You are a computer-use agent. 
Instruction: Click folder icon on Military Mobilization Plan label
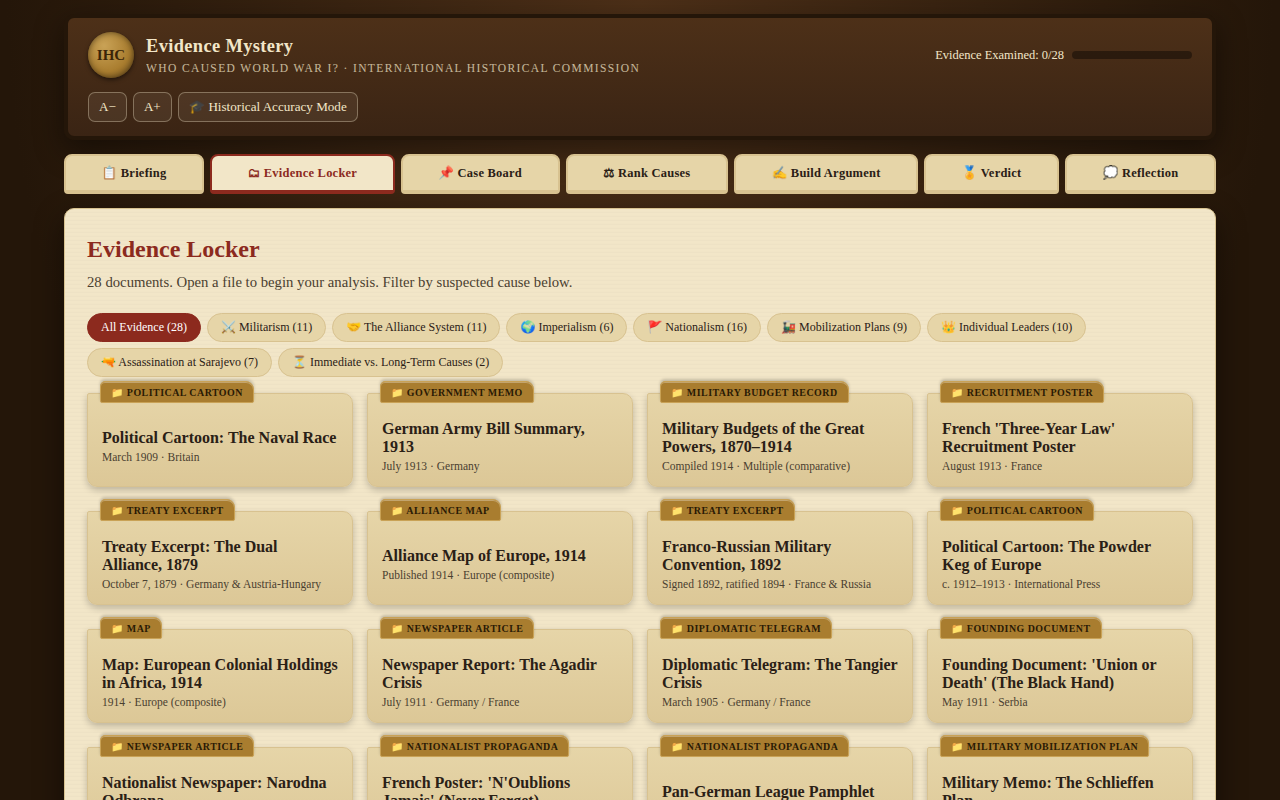(x=957, y=747)
